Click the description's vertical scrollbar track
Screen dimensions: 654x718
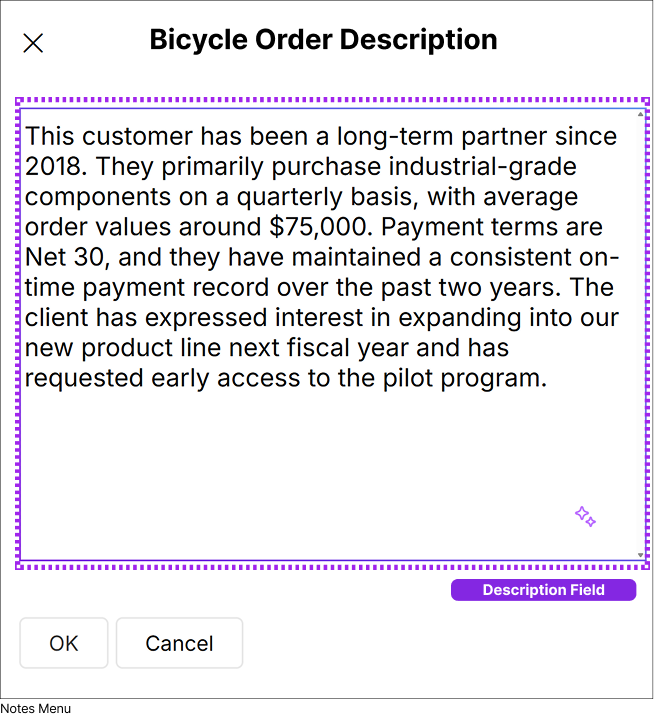coord(640,330)
